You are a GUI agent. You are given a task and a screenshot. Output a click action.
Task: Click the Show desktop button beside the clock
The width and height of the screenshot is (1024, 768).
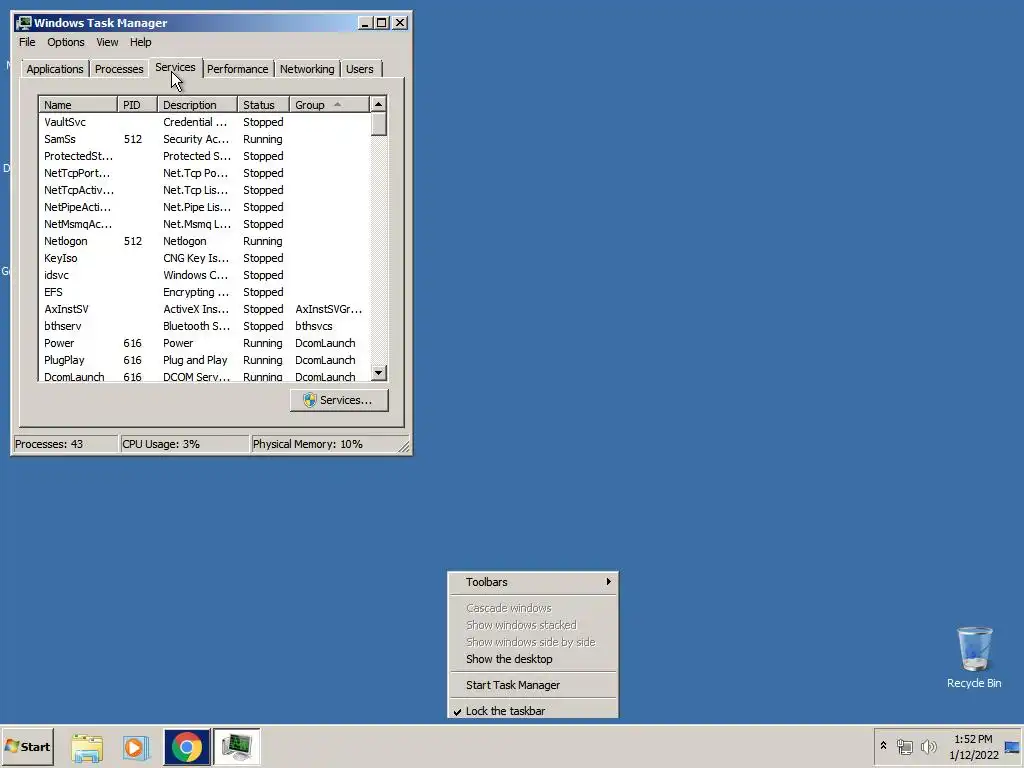click(x=1012, y=747)
